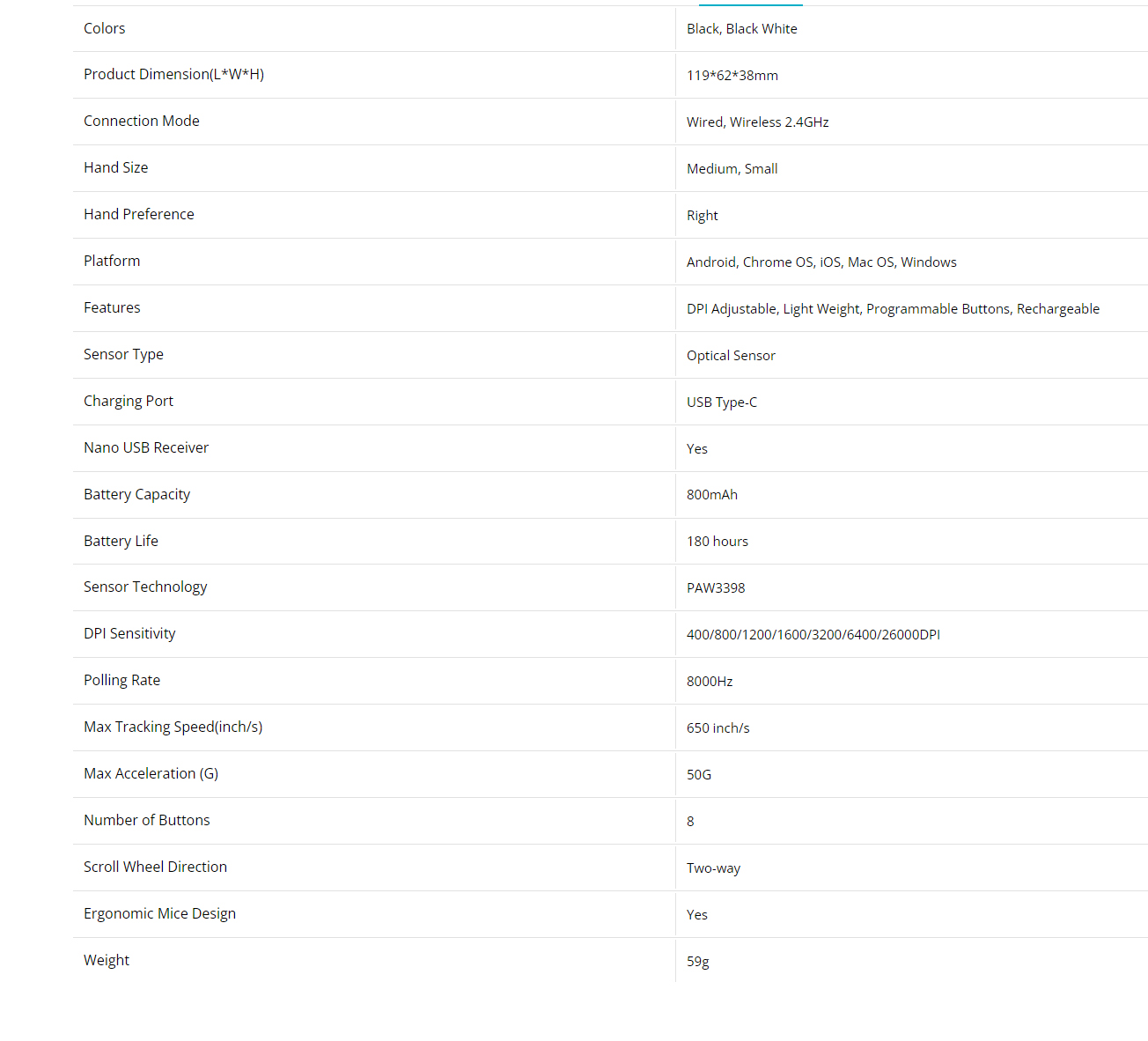The image size is (1148, 1041).
Task: Click the "180 hours" battery life value
Action: tap(717, 542)
